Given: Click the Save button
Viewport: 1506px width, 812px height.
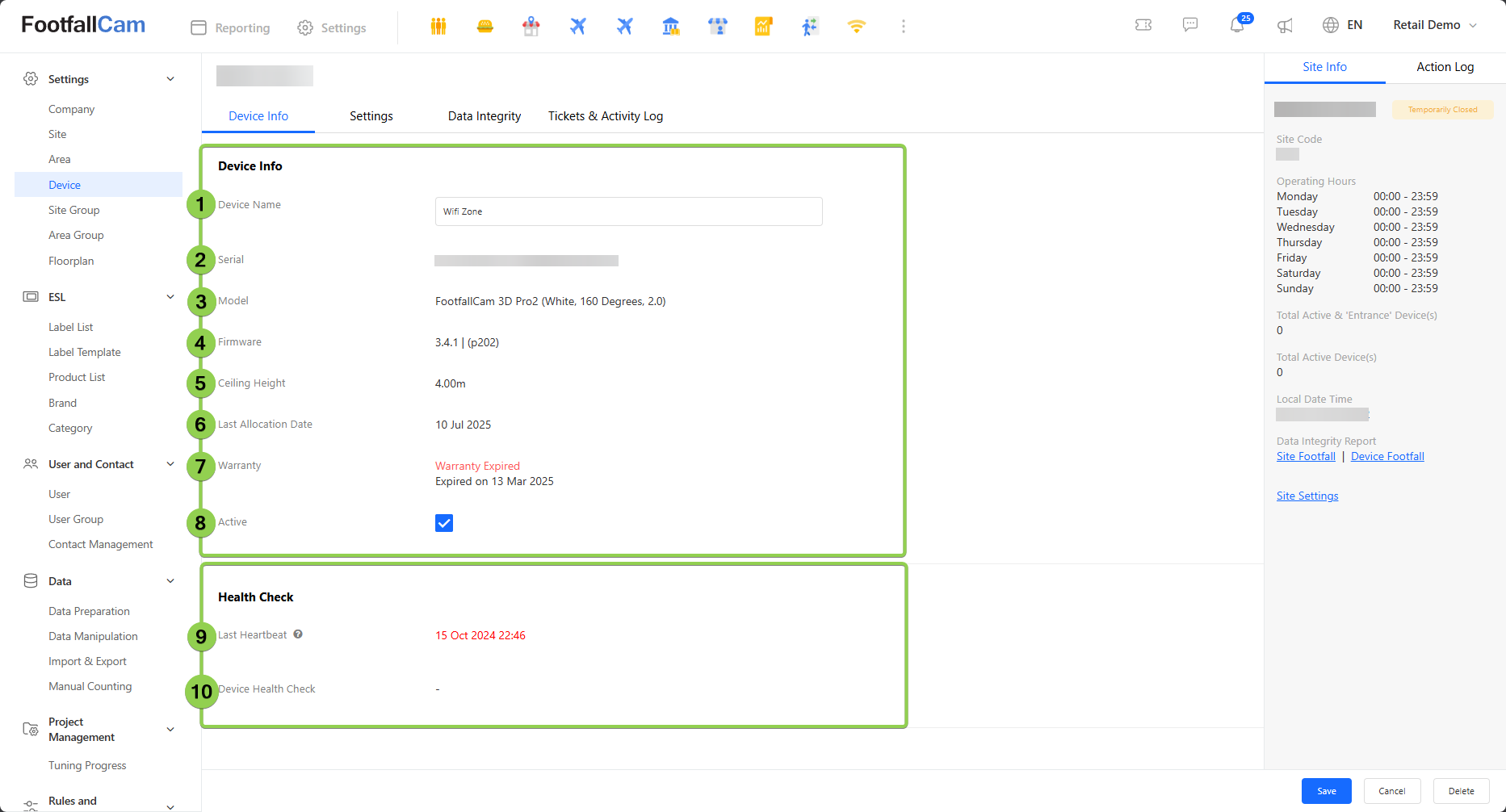Looking at the screenshot, I should coord(1326,791).
